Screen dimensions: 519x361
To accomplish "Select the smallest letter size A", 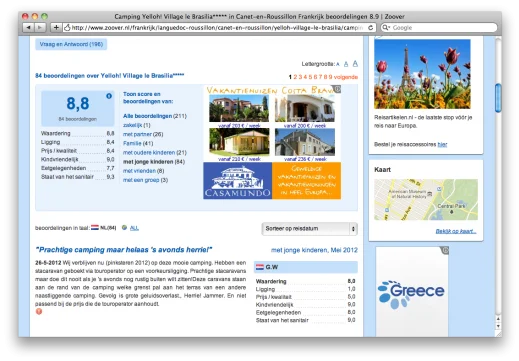I will point(338,64).
